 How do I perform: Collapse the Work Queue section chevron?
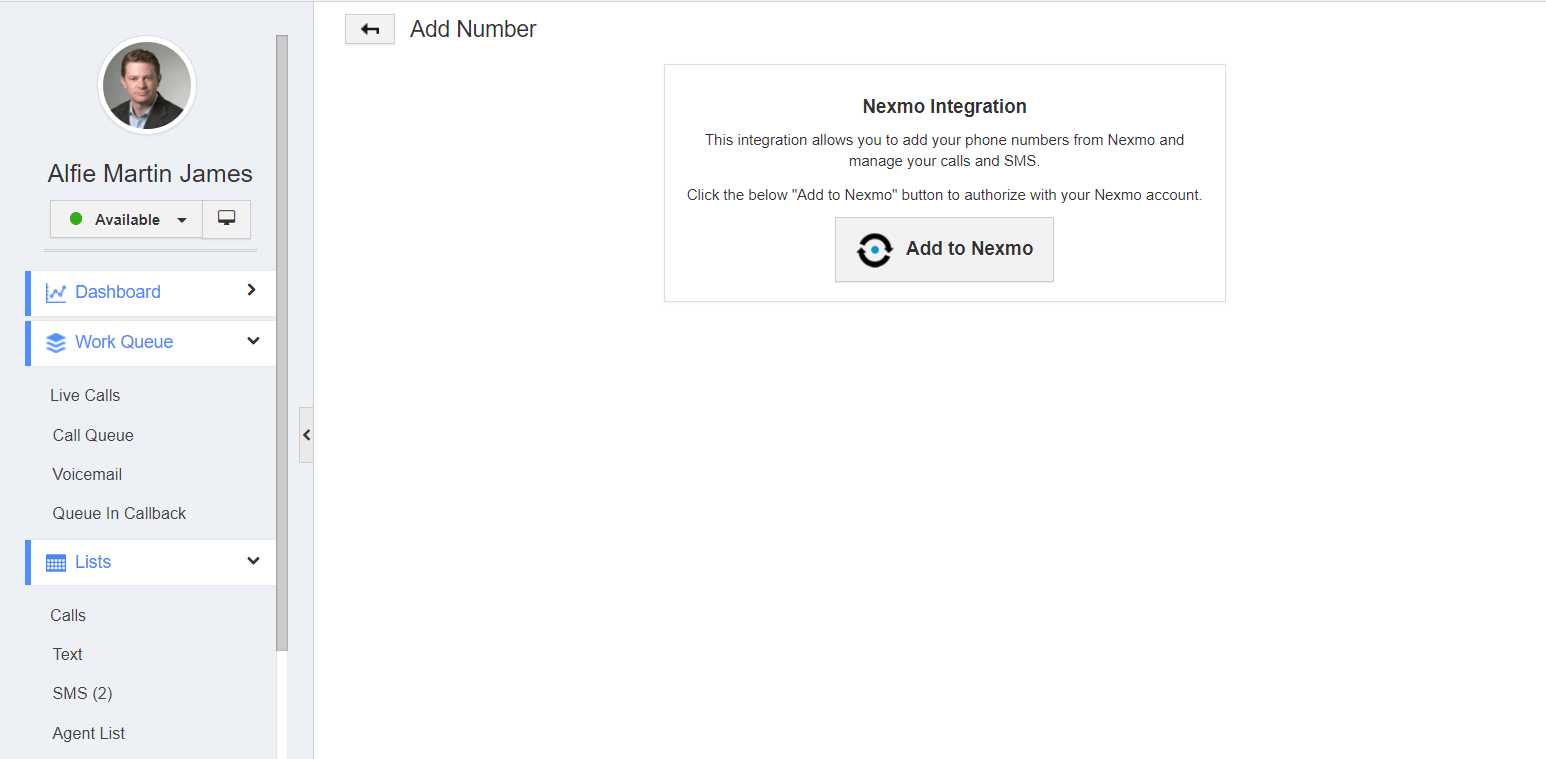pyautogui.click(x=253, y=341)
